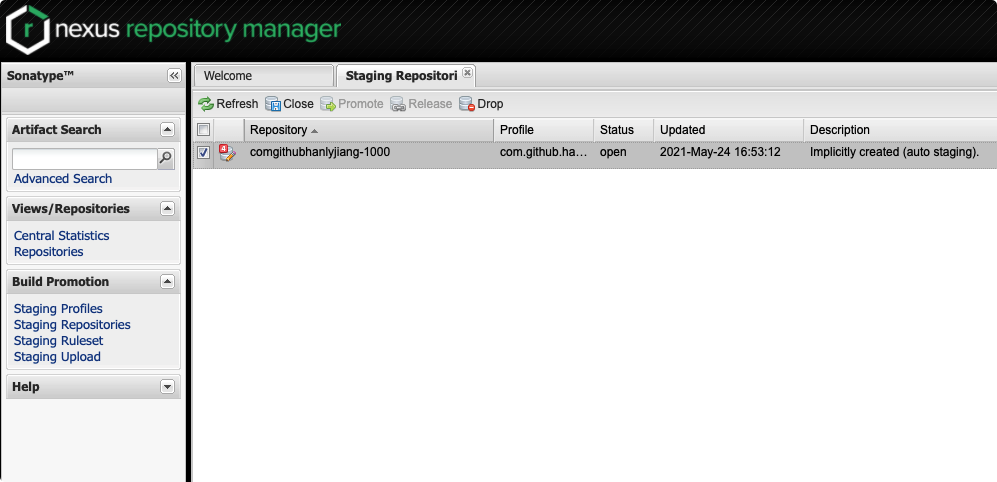Viewport: 997px width, 482px height.
Task: Sort by the Status column header
Action: click(x=624, y=130)
